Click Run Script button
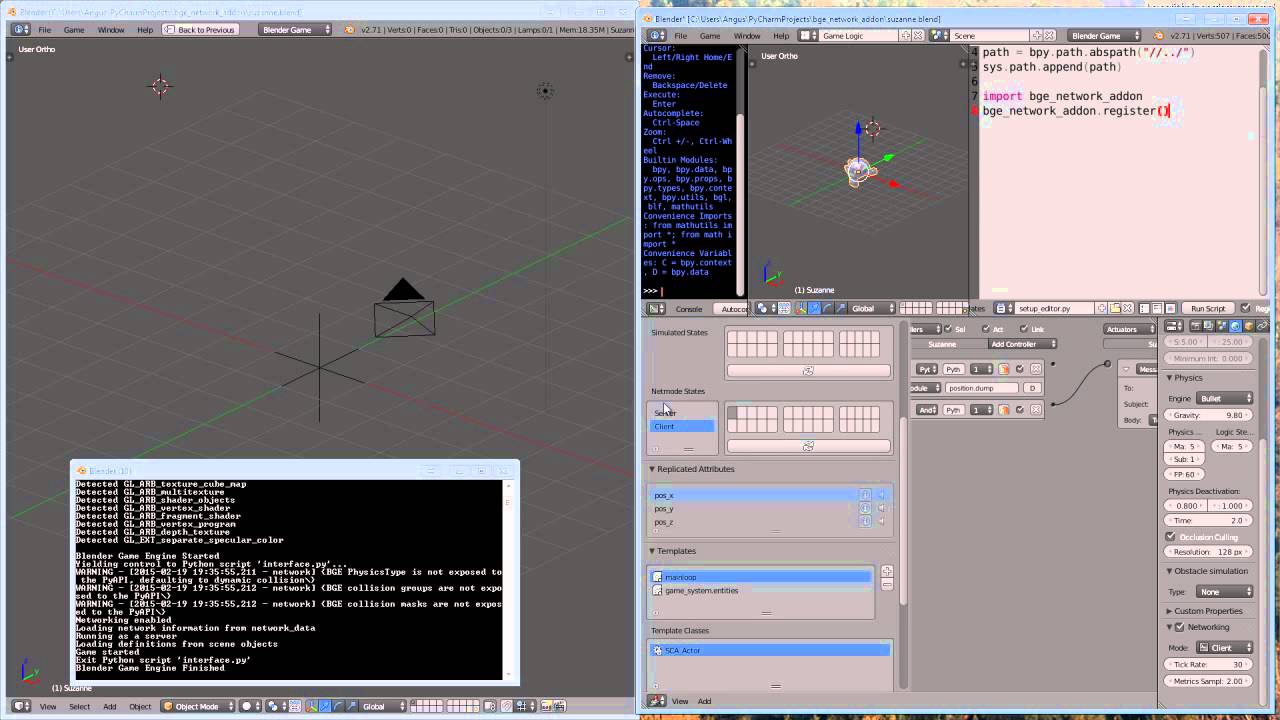The width and height of the screenshot is (1280, 720). [1208, 308]
